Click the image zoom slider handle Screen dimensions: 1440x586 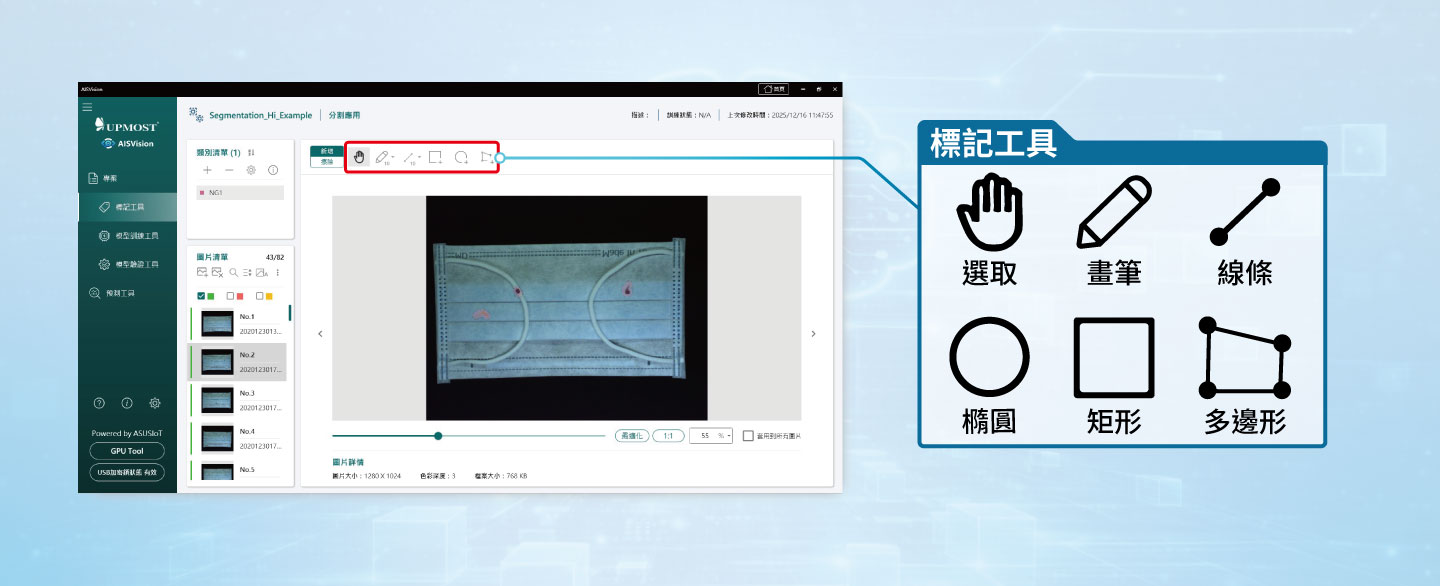[x=438, y=435]
